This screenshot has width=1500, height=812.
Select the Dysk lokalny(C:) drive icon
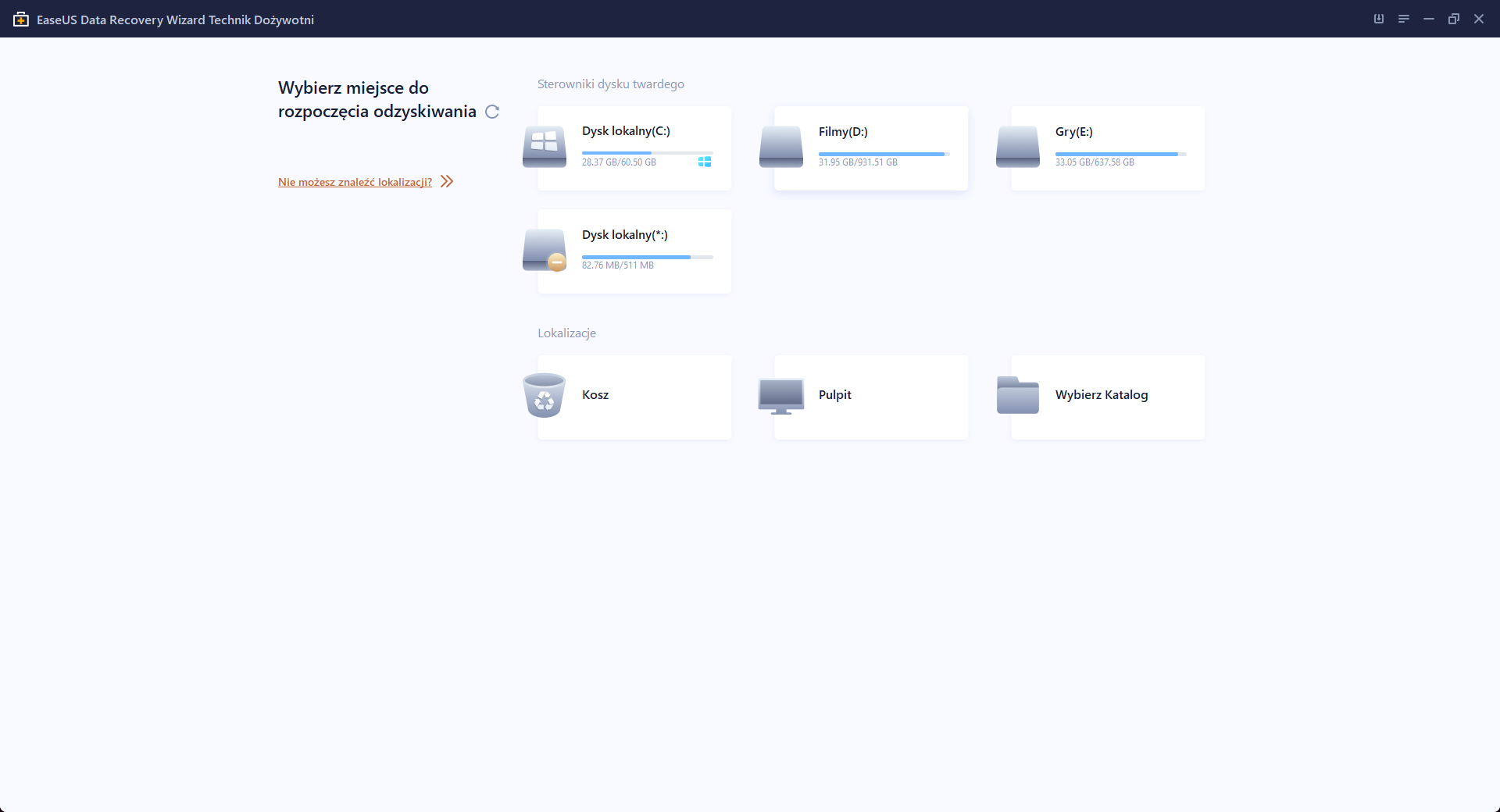point(545,147)
